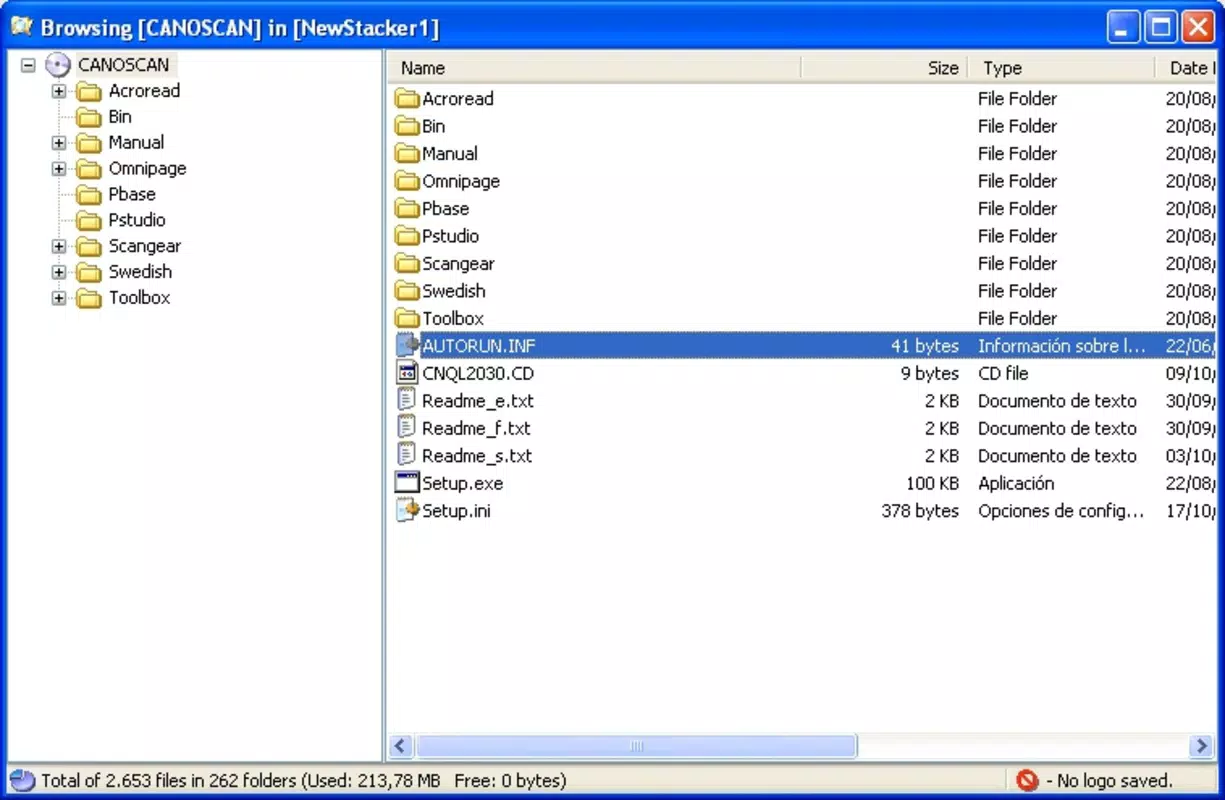This screenshot has height=800, width=1225.
Task: Select the Setup.ini file name
Action: (456, 510)
